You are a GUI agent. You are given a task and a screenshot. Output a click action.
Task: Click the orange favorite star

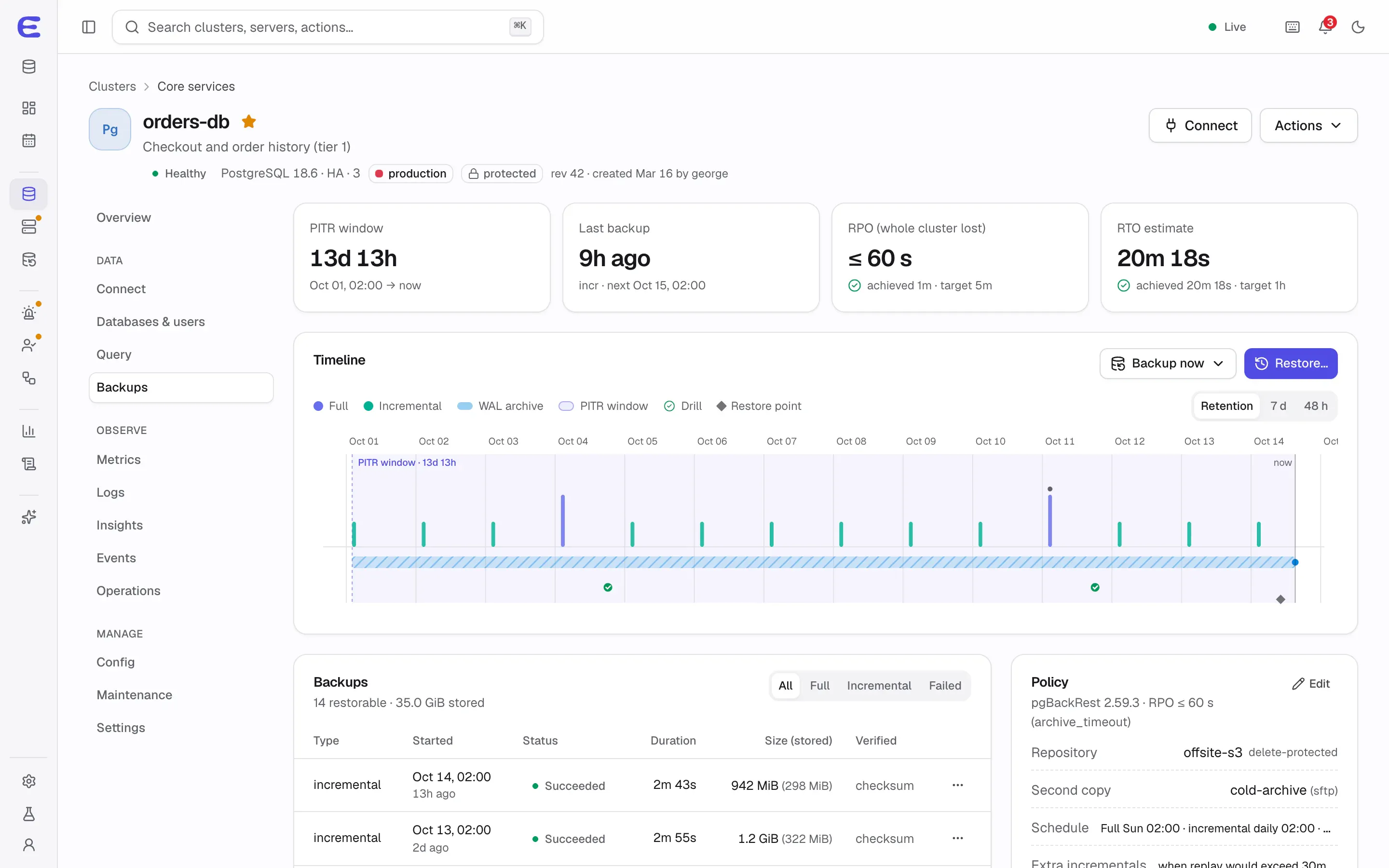tap(248, 122)
